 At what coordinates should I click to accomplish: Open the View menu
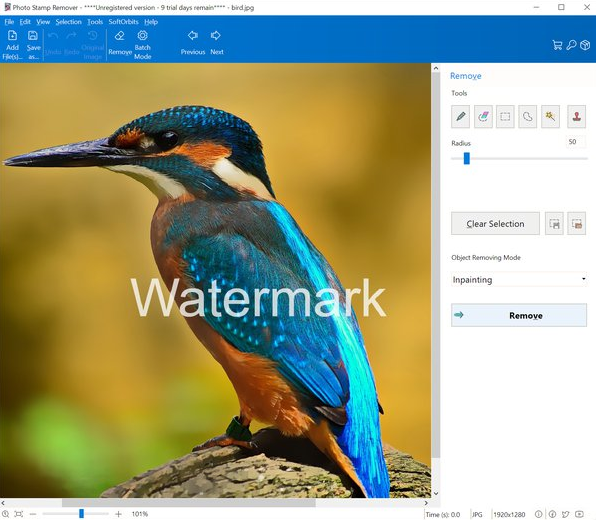pyautogui.click(x=43, y=22)
